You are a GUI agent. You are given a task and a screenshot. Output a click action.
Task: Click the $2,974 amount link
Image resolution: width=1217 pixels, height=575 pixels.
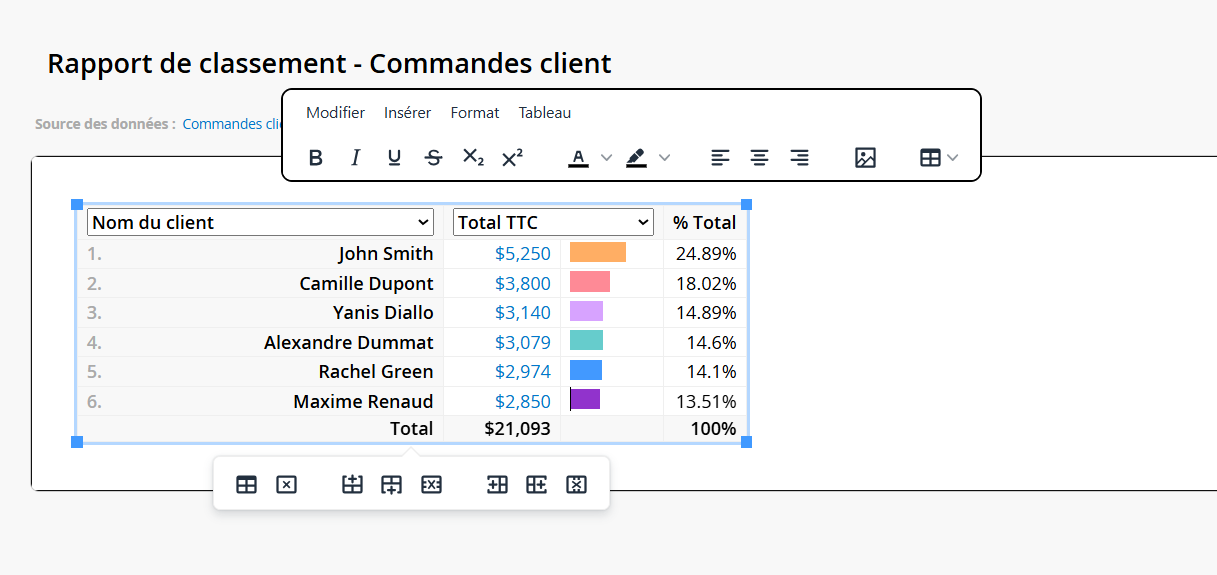tap(523, 371)
